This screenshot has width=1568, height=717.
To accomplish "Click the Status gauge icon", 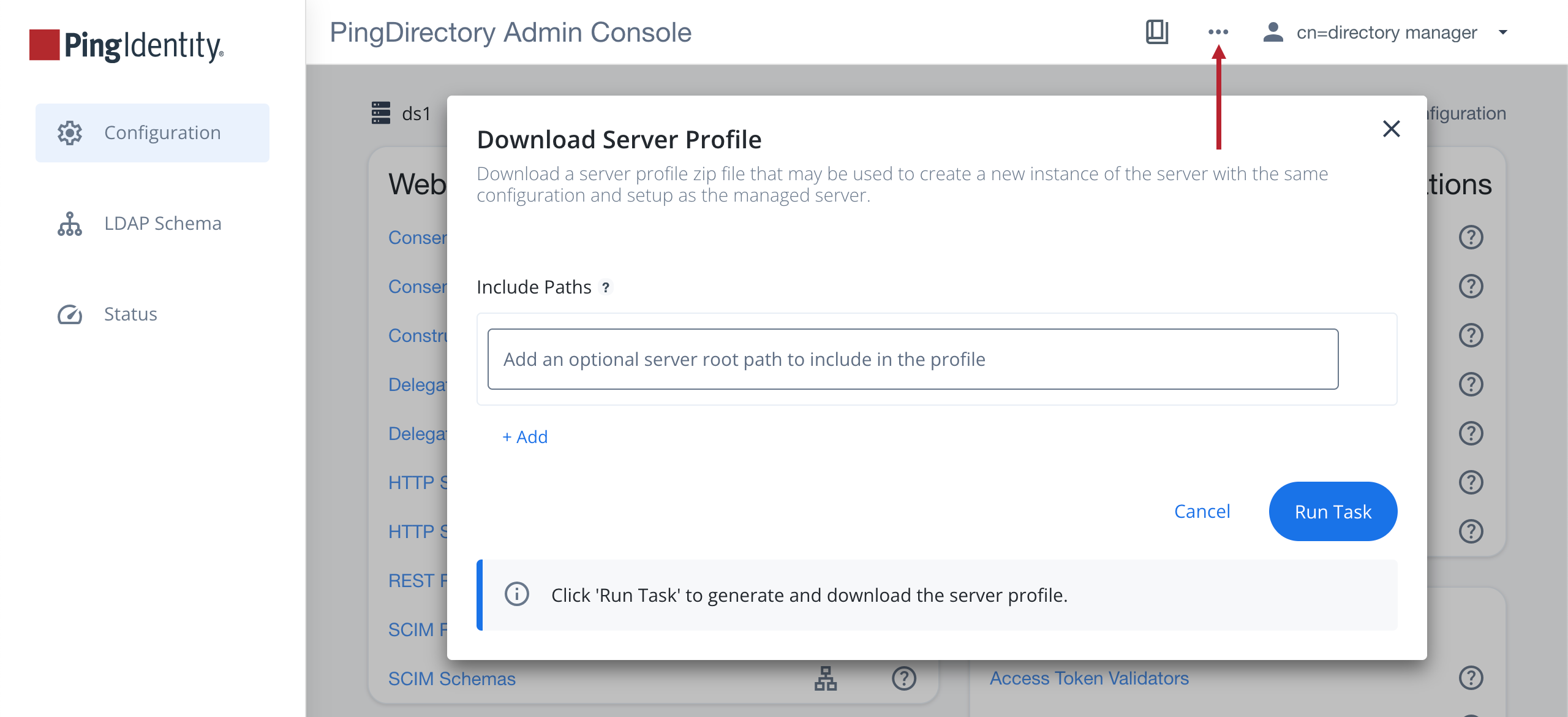I will tap(69, 314).
